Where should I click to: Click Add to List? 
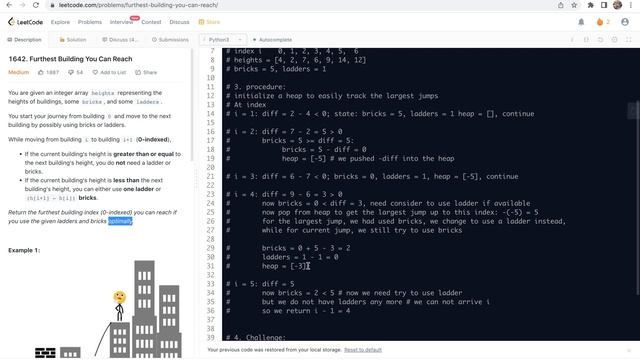click(x=109, y=72)
